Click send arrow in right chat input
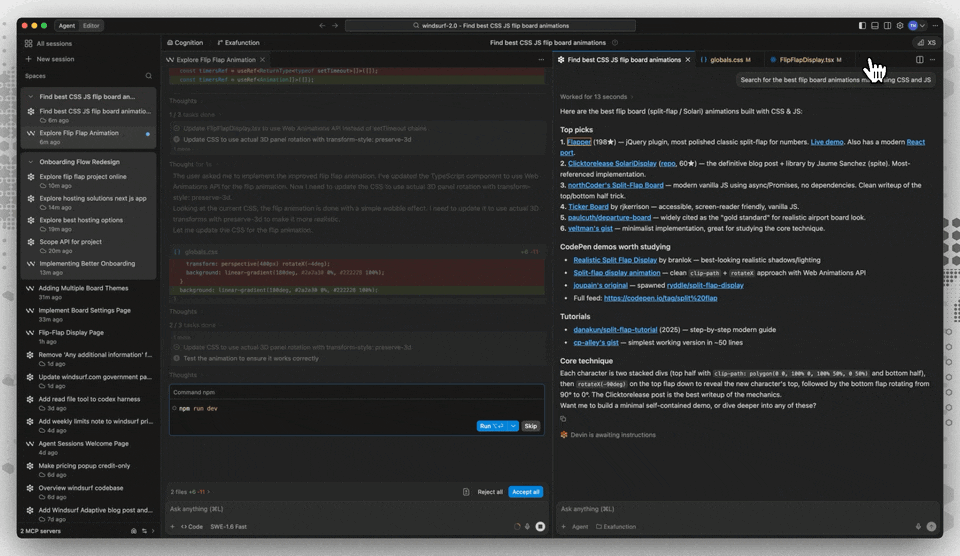Screen dimensions: 960x556 pyautogui.click(x=931, y=527)
